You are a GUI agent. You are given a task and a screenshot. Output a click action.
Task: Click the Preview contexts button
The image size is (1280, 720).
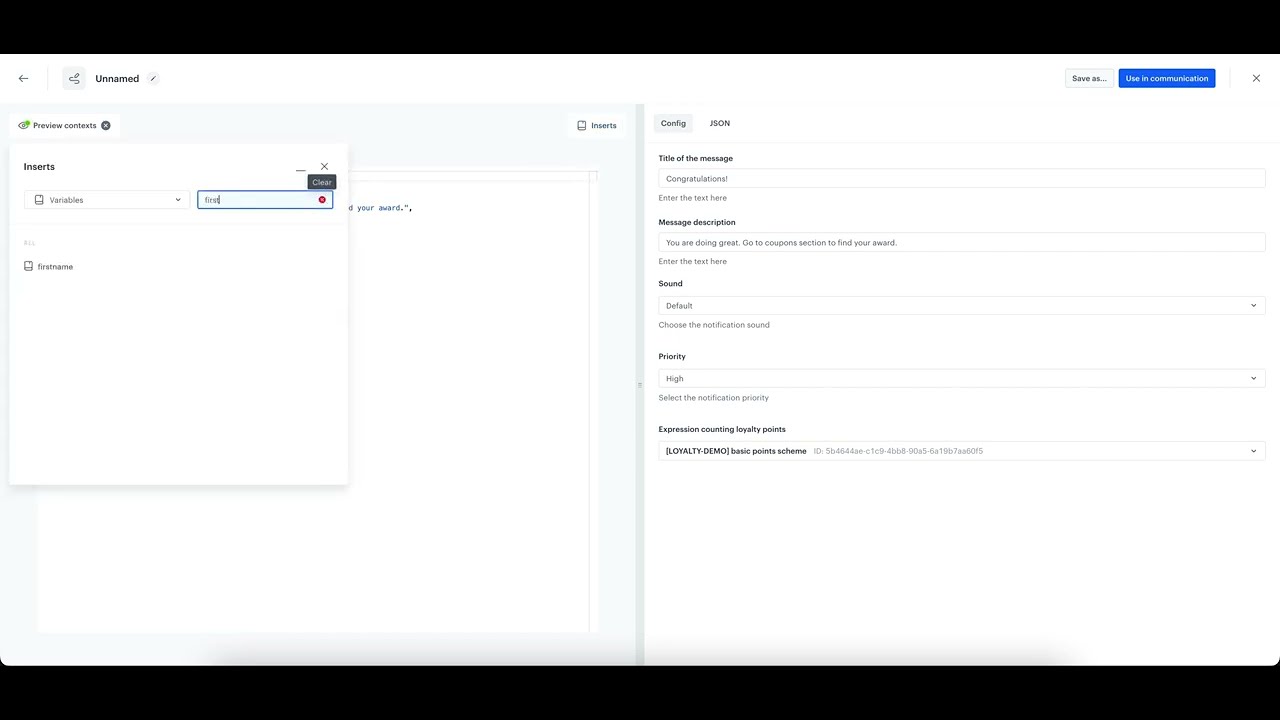(64, 125)
